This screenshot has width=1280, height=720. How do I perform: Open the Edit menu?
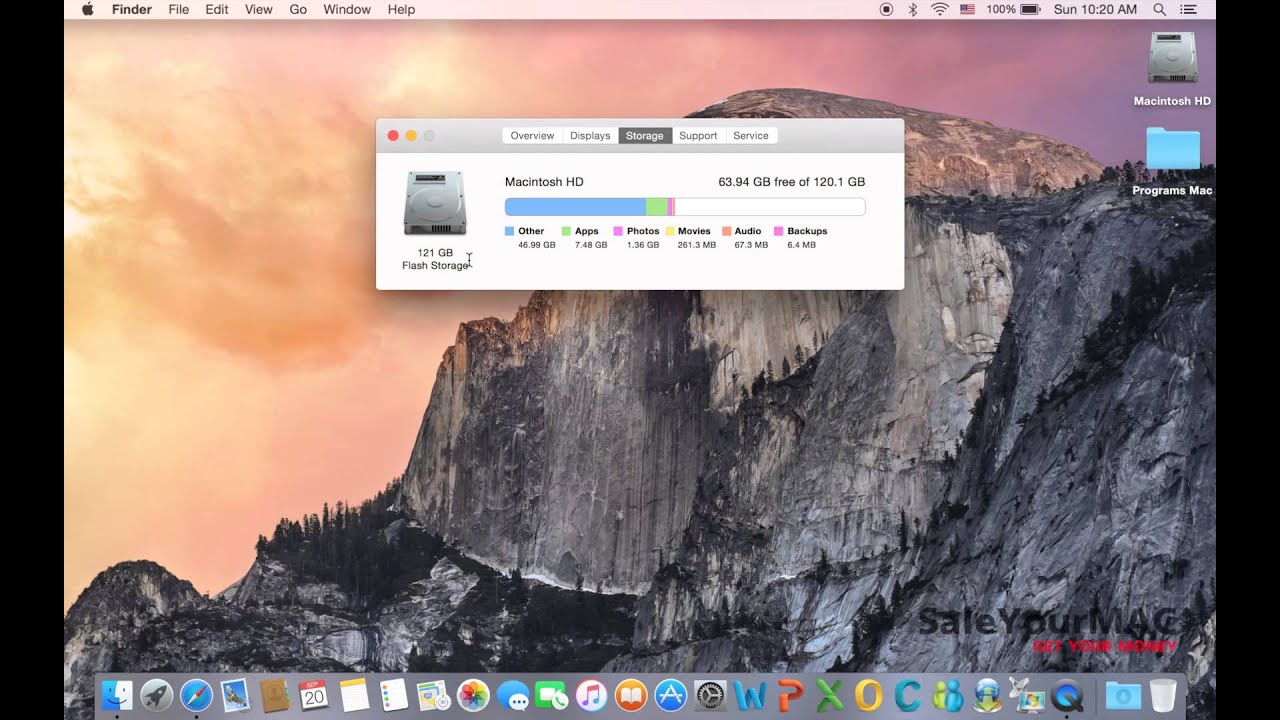[x=217, y=9]
